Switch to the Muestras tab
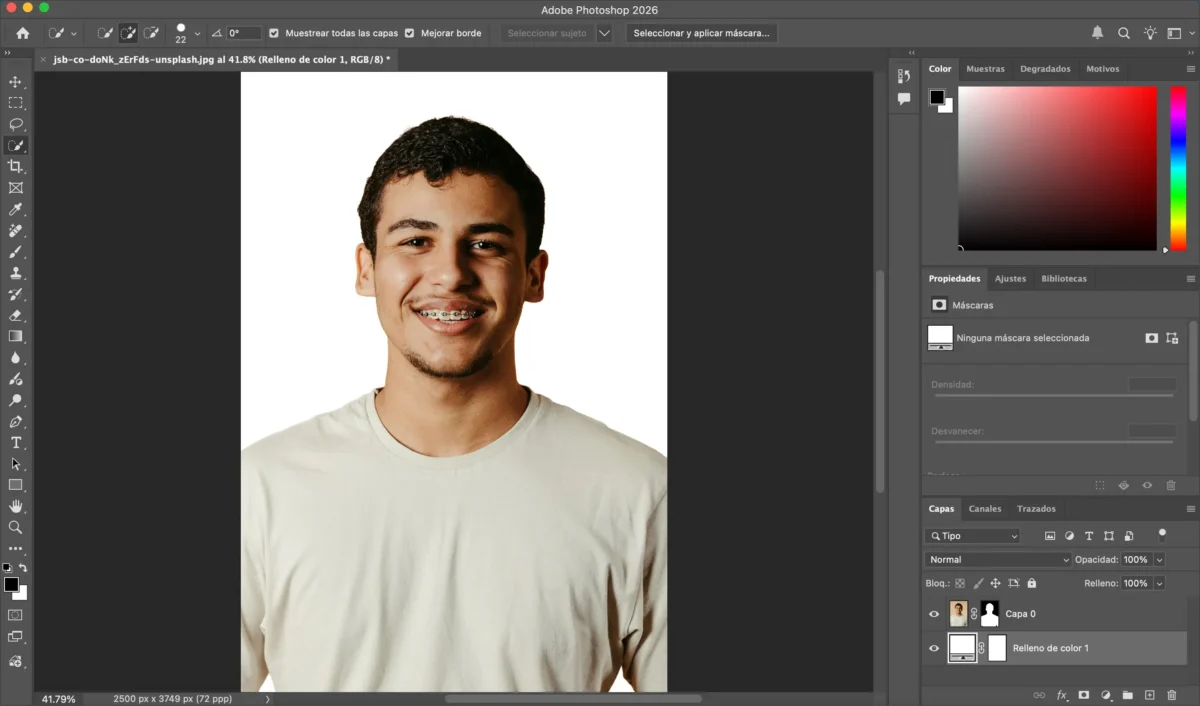Viewport: 1200px width, 706px height. pos(985,69)
